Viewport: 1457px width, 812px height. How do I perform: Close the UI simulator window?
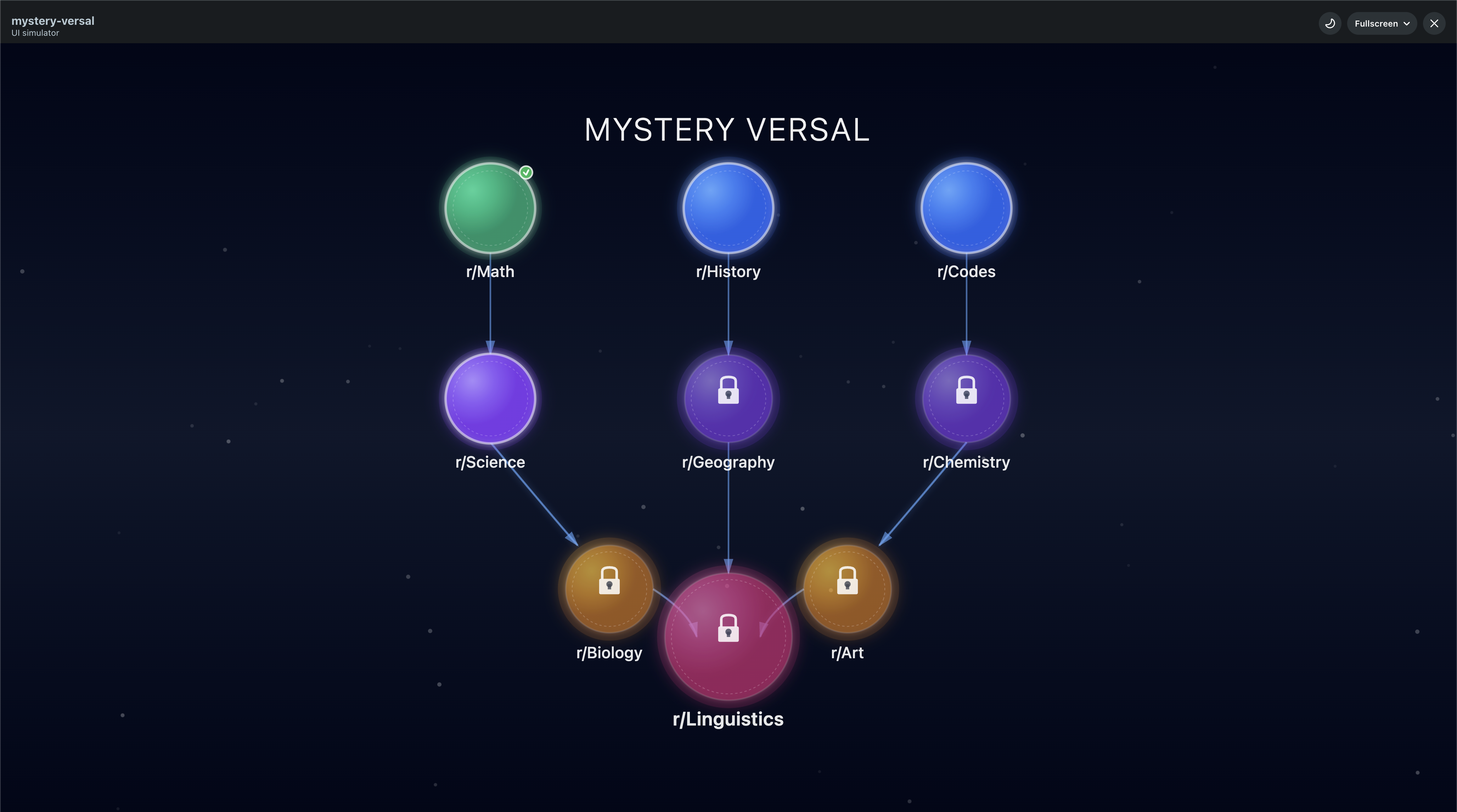click(1434, 24)
